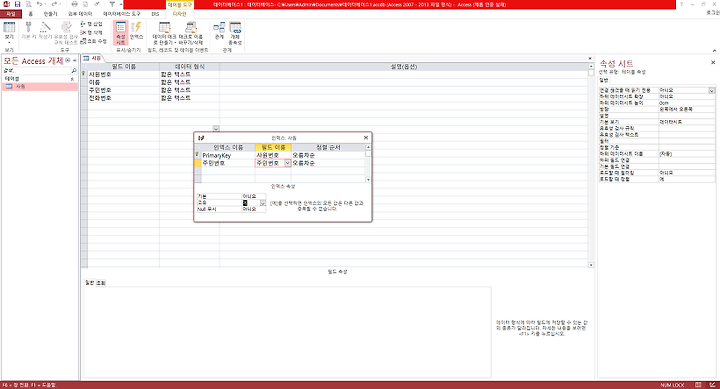Image resolution: width=720 pixels, height=389 pixels.
Task: Click Modify Lookups (조회 수정) in the ribbon
Action: click(x=93, y=41)
